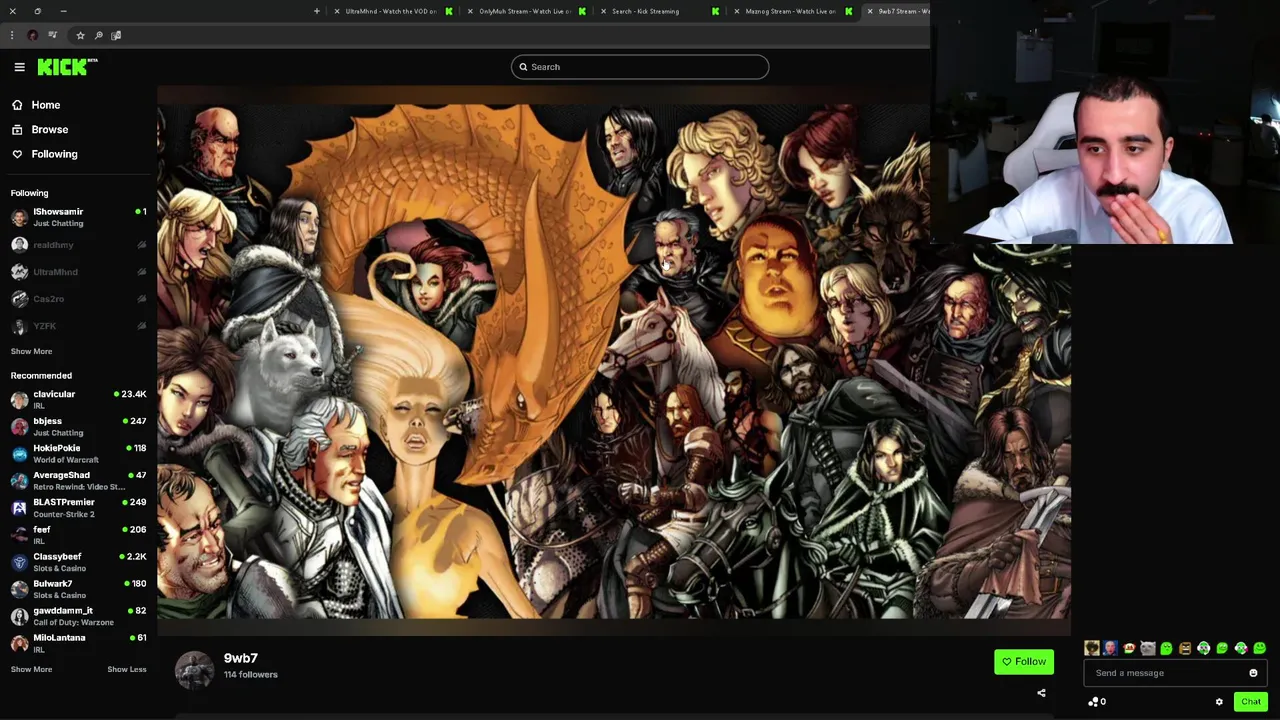Insert the last green smiley emote
This screenshot has width=1280, height=720.
[1260, 648]
